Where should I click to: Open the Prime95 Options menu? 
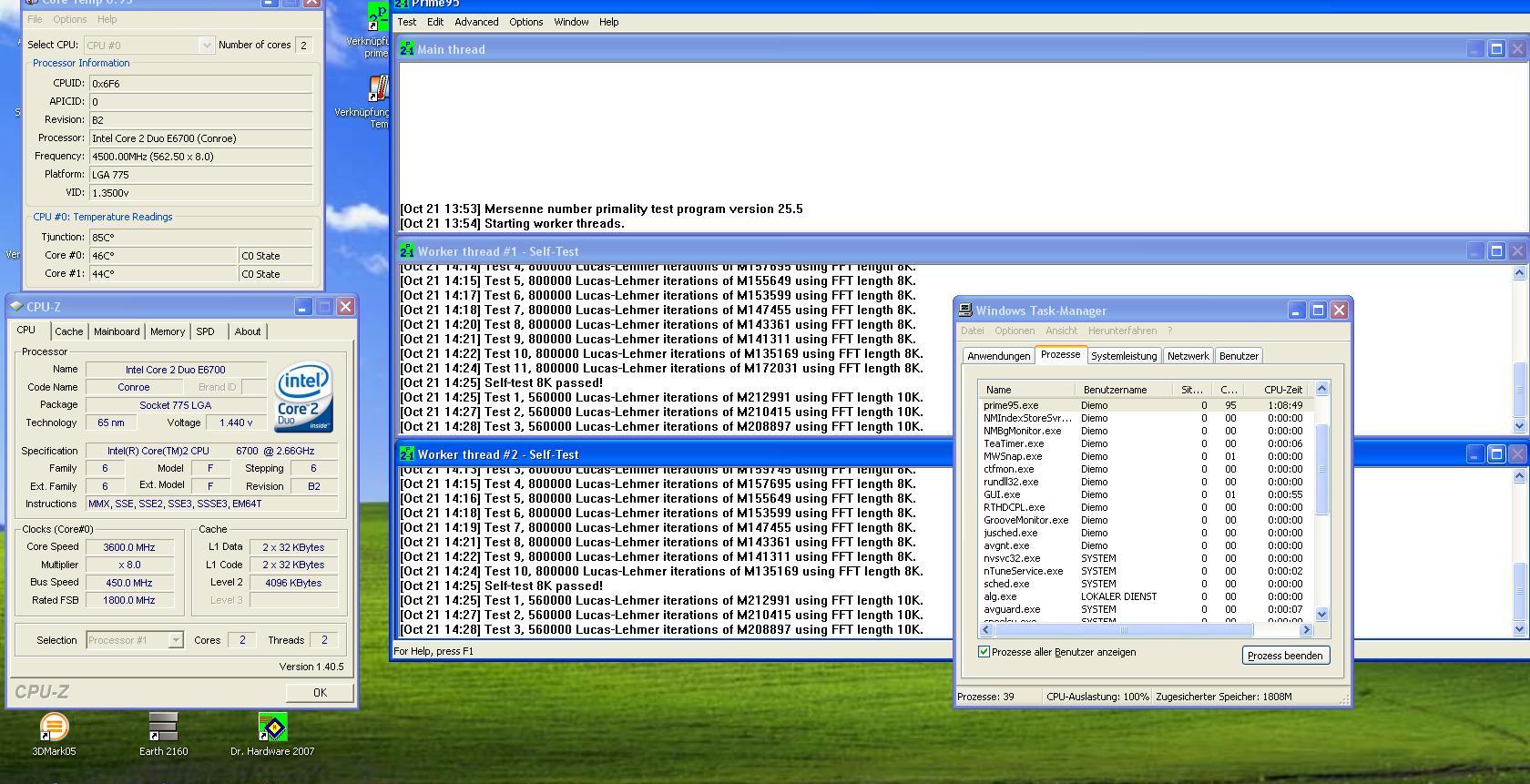point(525,22)
